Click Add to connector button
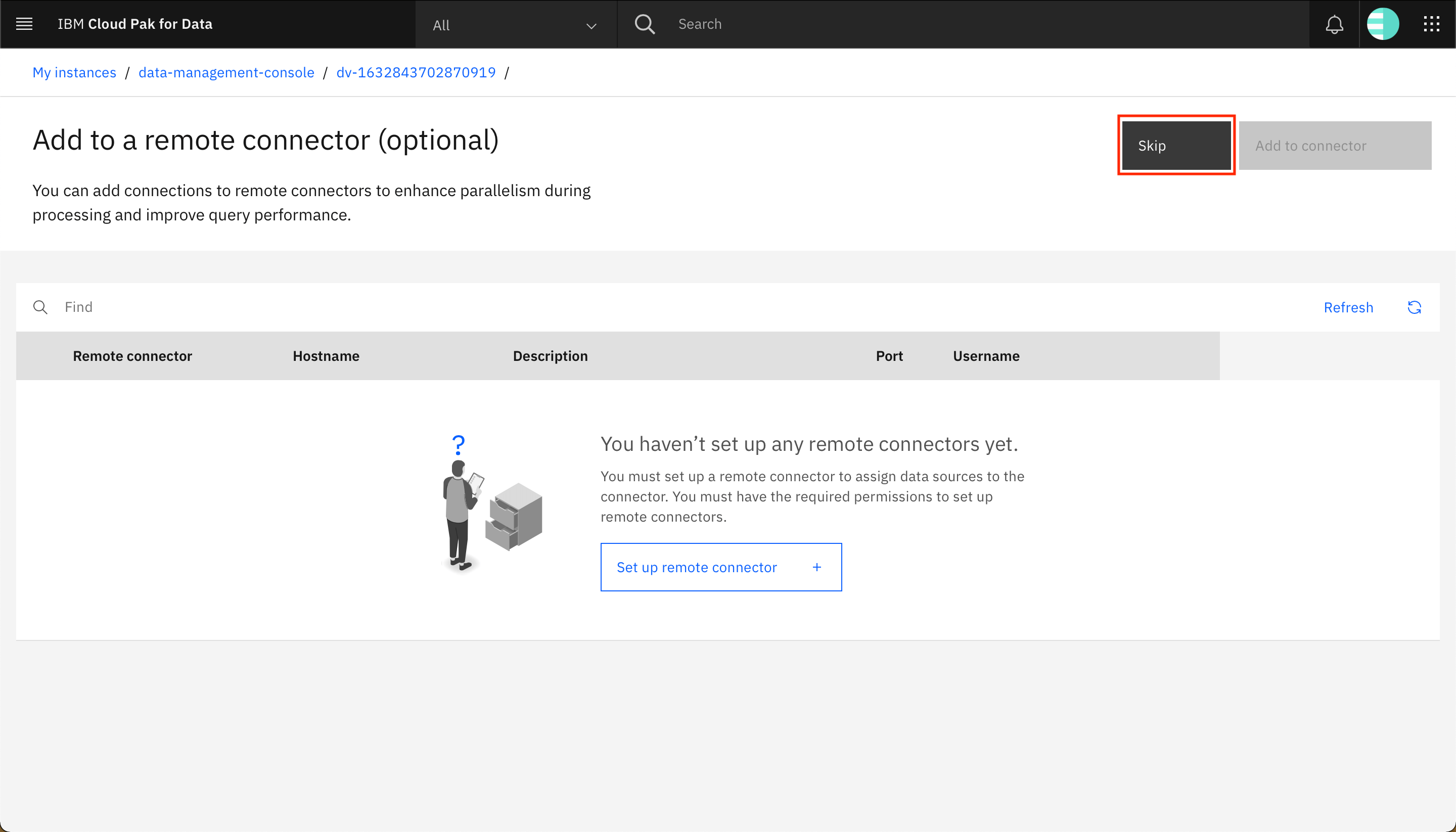Viewport: 1456px width, 832px height. tap(1335, 146)
